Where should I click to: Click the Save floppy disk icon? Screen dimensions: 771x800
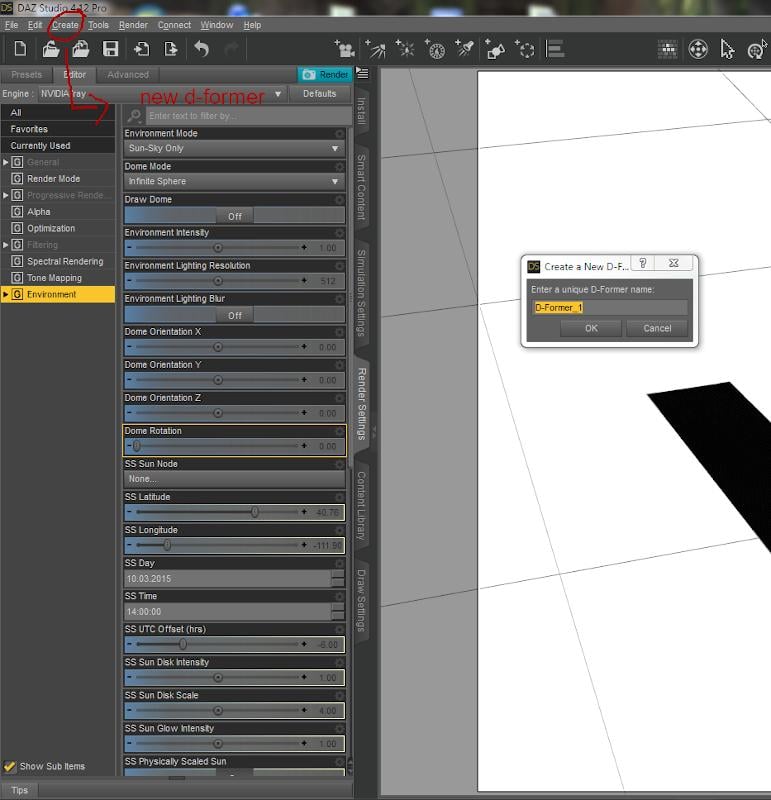pos(110,49)
